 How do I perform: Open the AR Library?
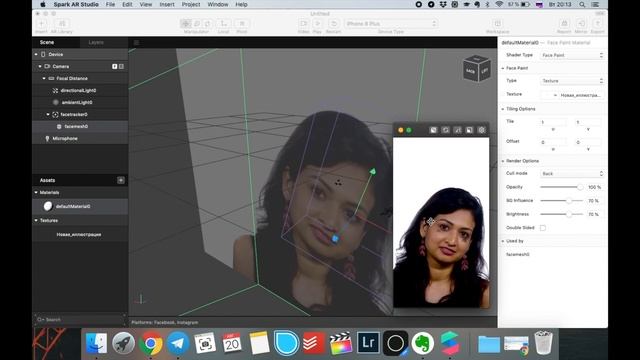62,24
